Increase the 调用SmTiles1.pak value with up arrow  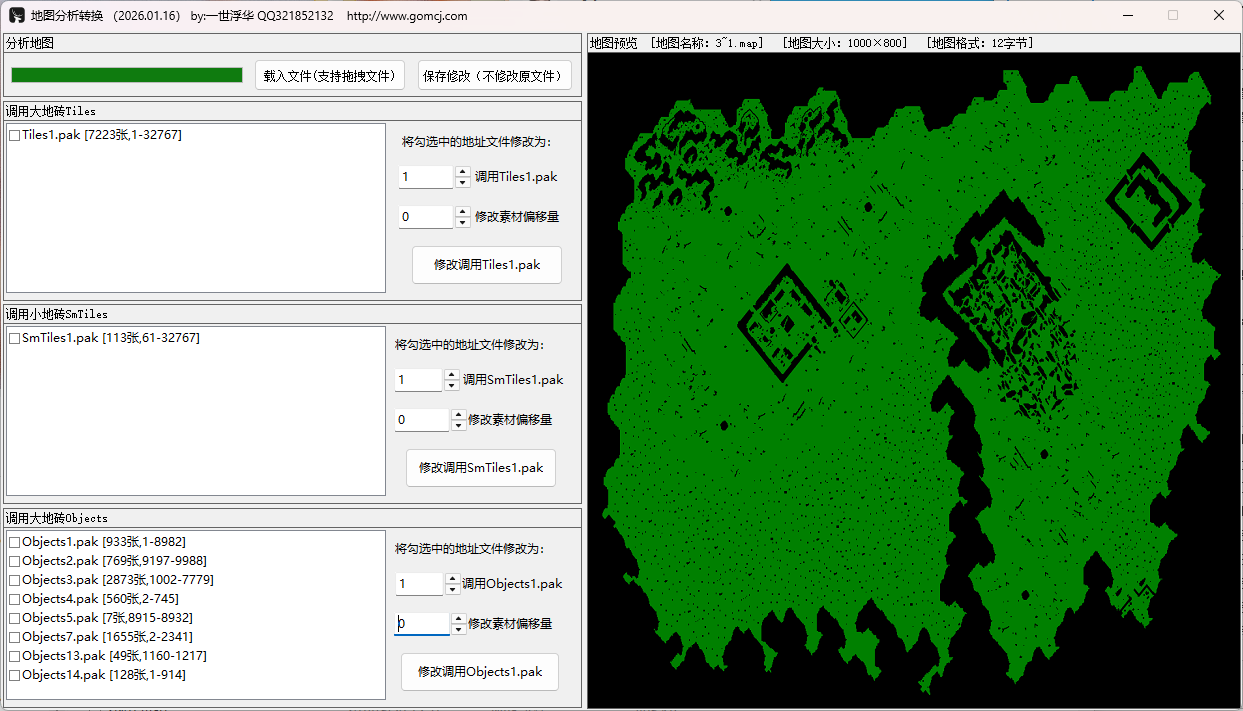tap(451, 375)
